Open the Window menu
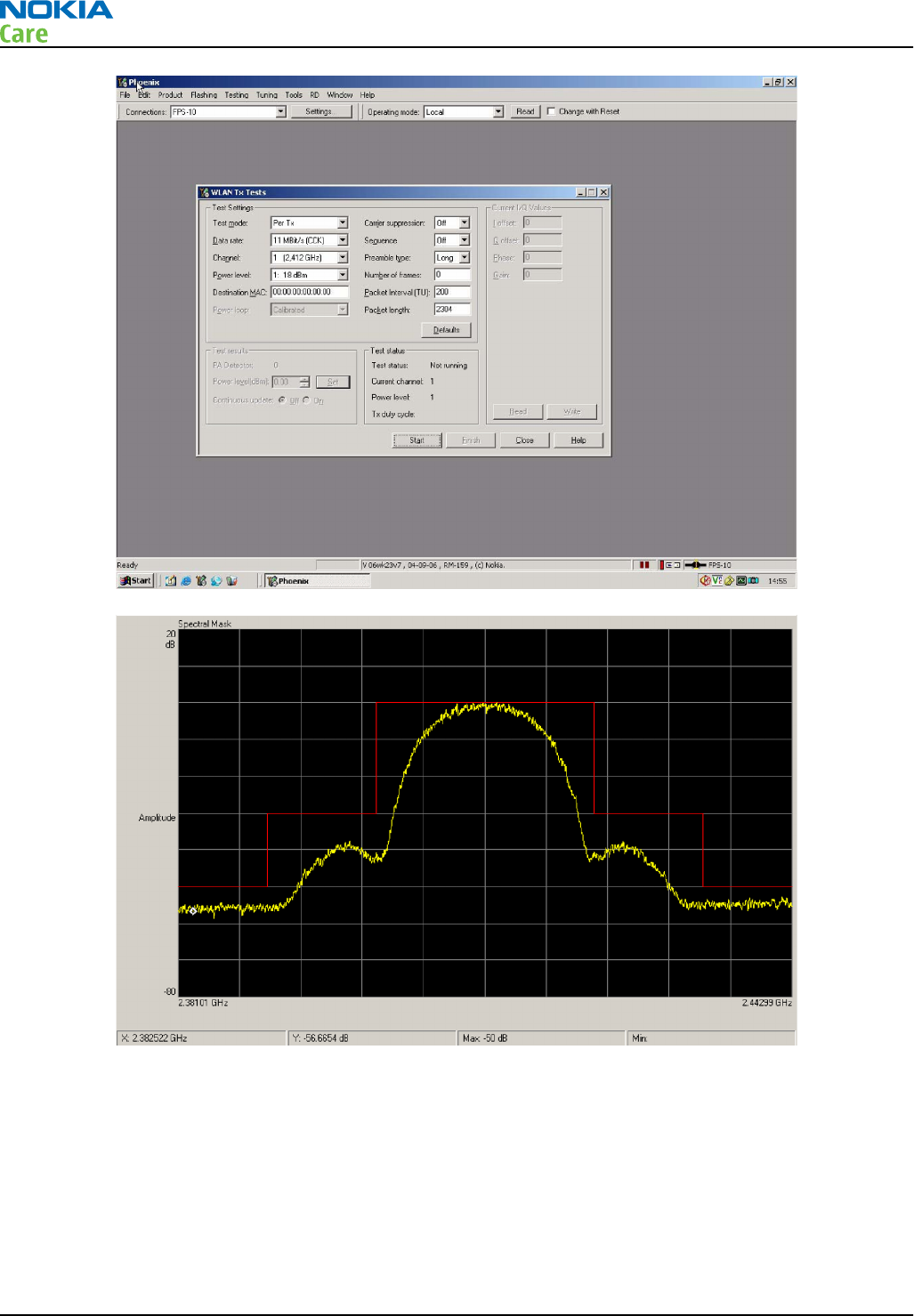 [x=340, y=95]
